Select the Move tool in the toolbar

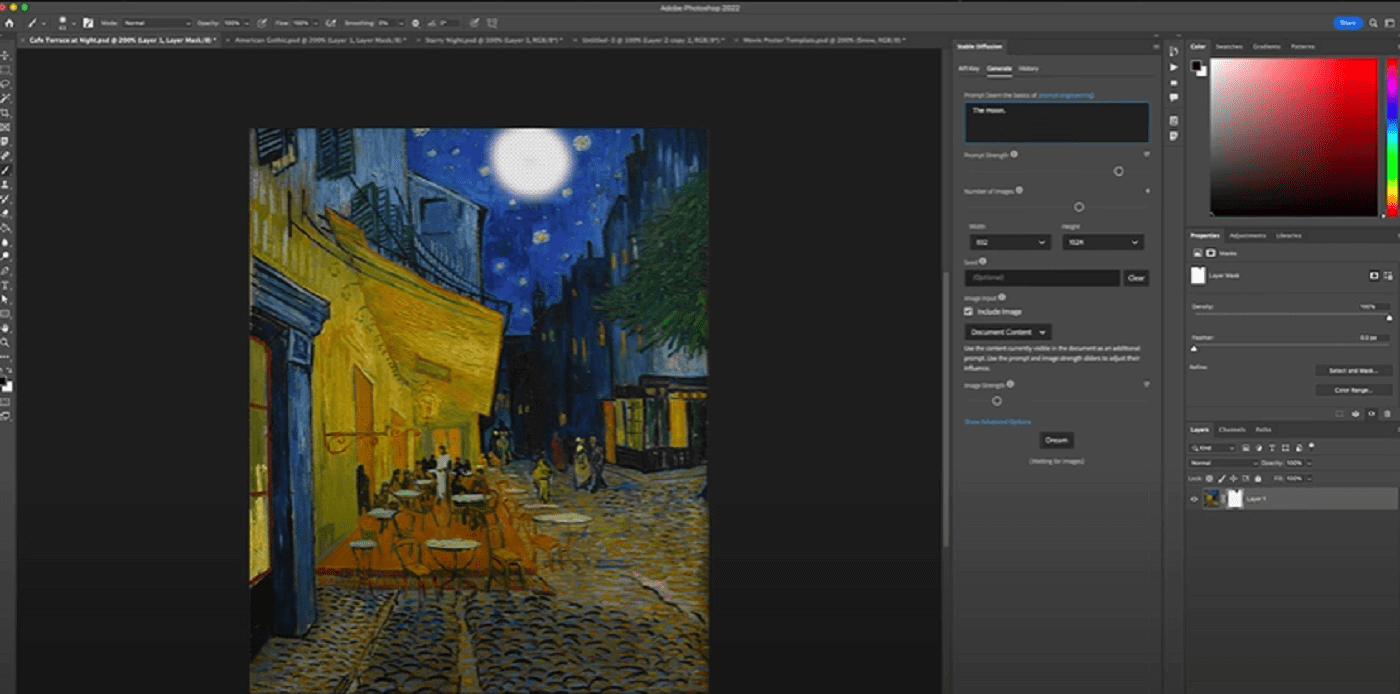click(x=6, y=55)
